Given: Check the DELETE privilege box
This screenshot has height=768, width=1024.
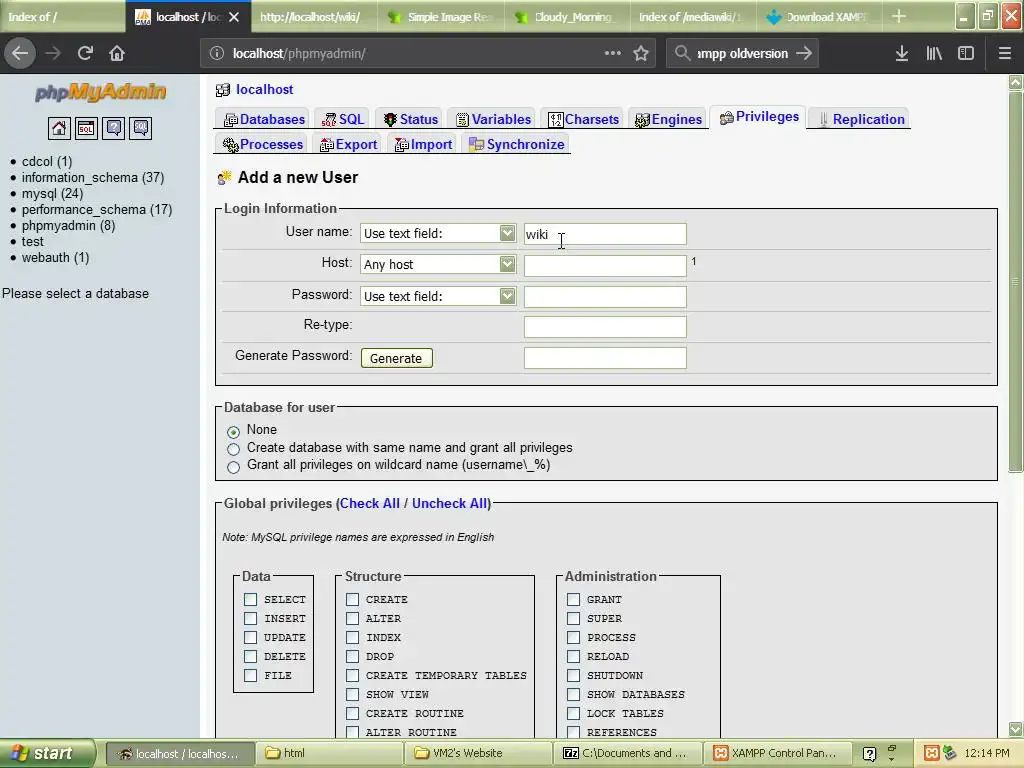Looking at the screenshot, I should pos(251,656).
